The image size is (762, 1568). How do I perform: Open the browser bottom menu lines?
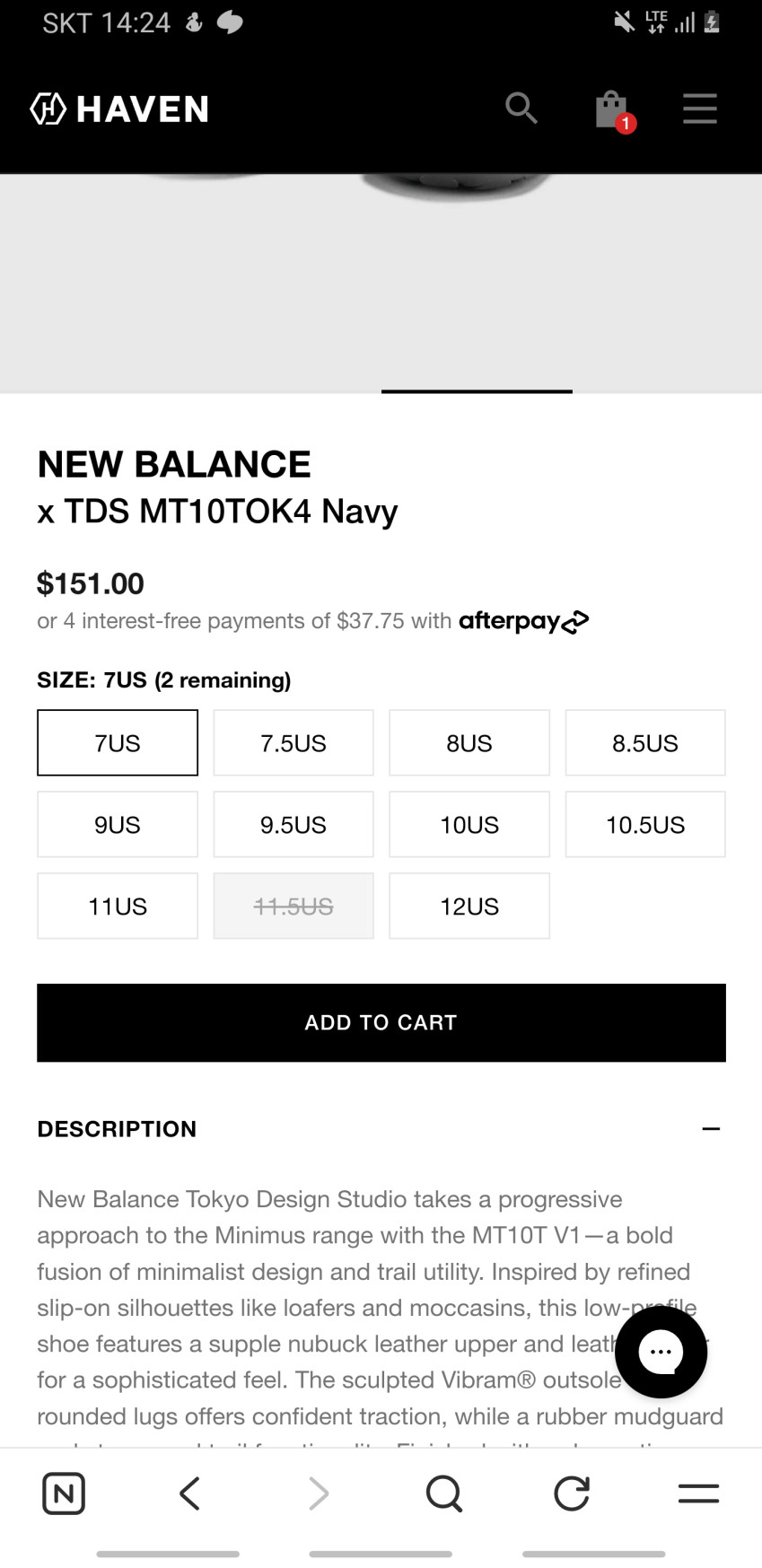tap(698, 1494)
